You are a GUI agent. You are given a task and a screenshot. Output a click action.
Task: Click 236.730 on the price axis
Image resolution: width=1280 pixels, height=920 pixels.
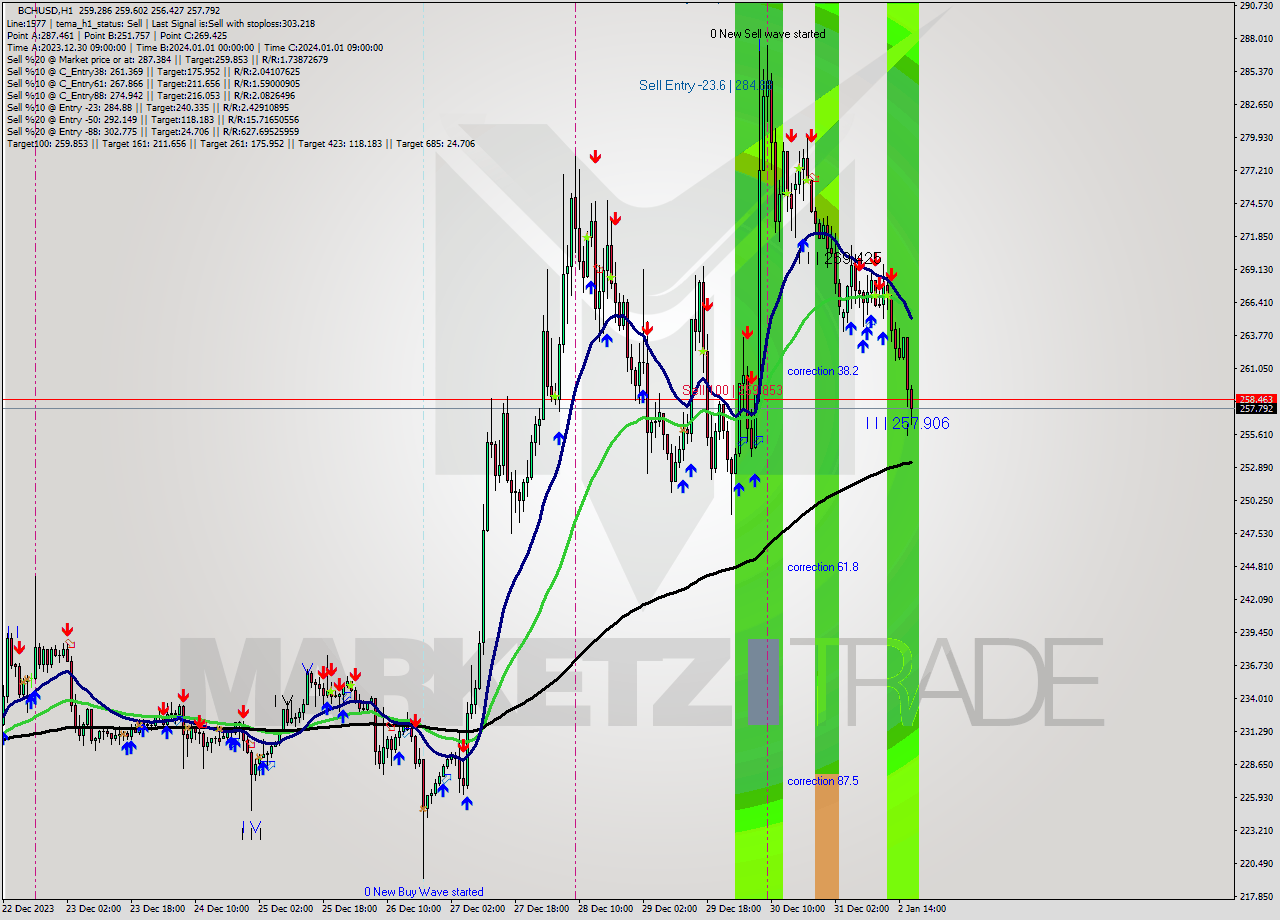[x=1256, y=665]
